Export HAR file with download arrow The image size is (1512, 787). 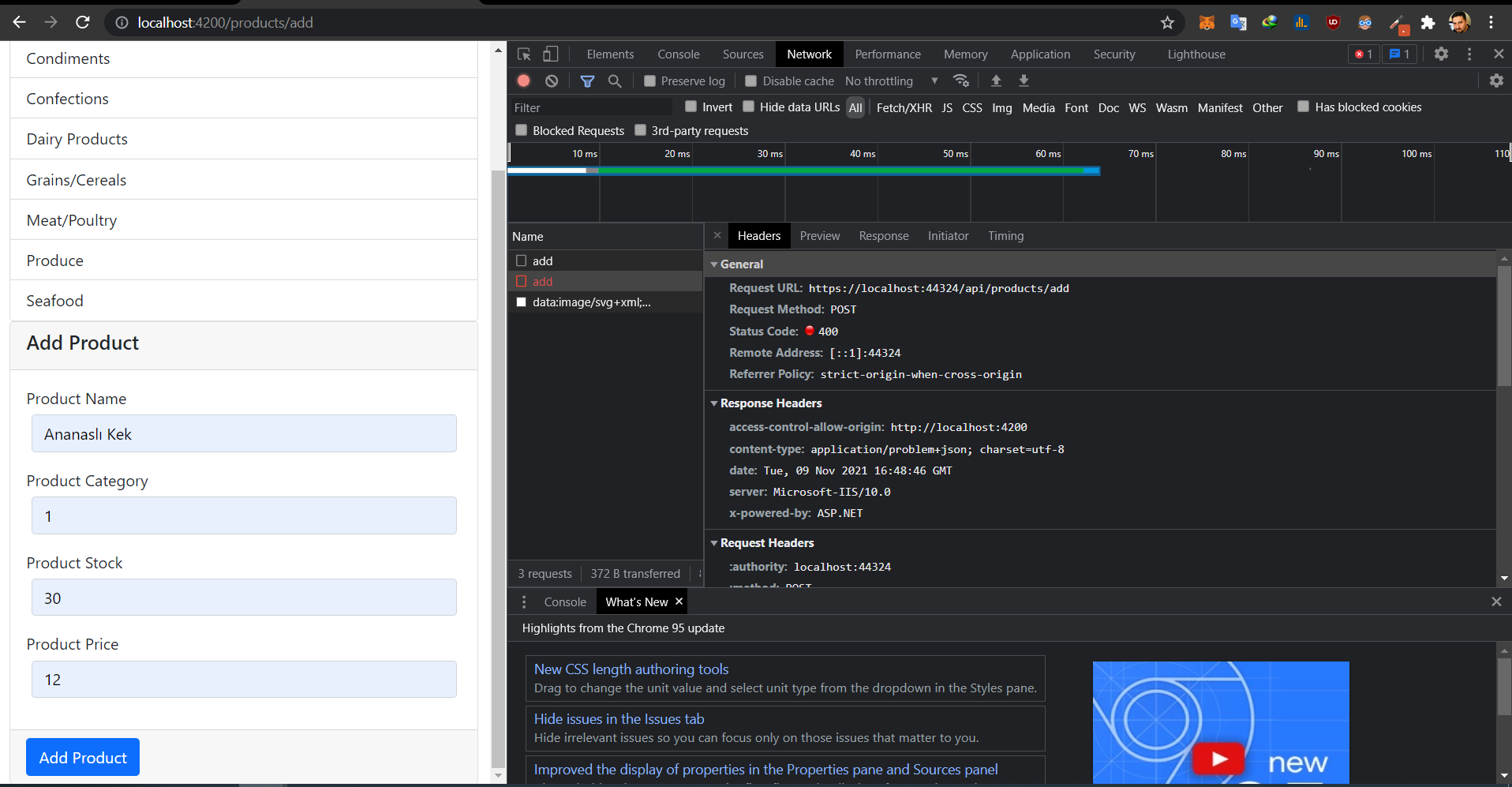tap(1024, 81)
